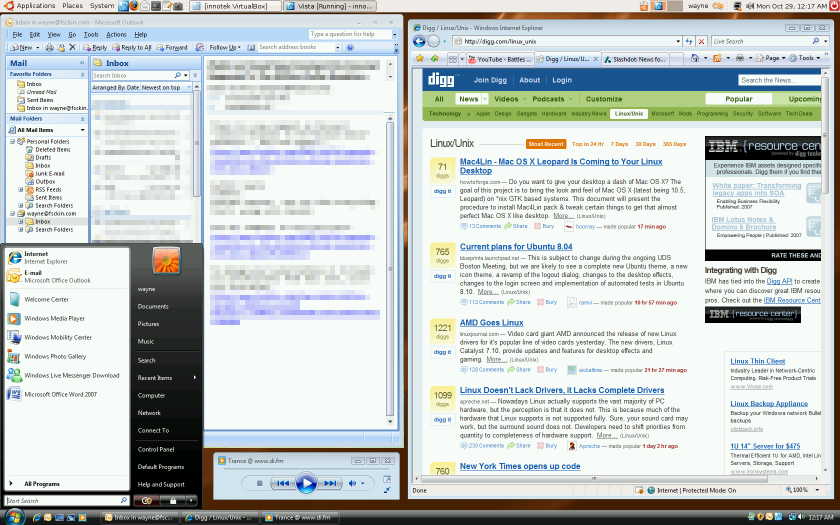
Task: Click digg it under the 71 diggs story
Action: 442,191
